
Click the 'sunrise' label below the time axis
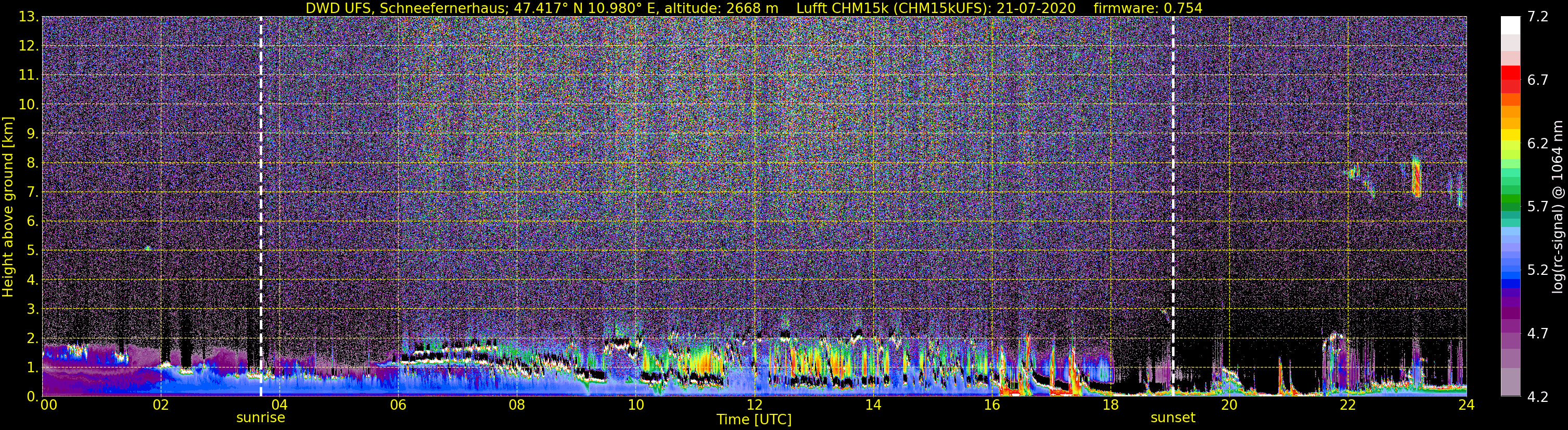point(261,417)
